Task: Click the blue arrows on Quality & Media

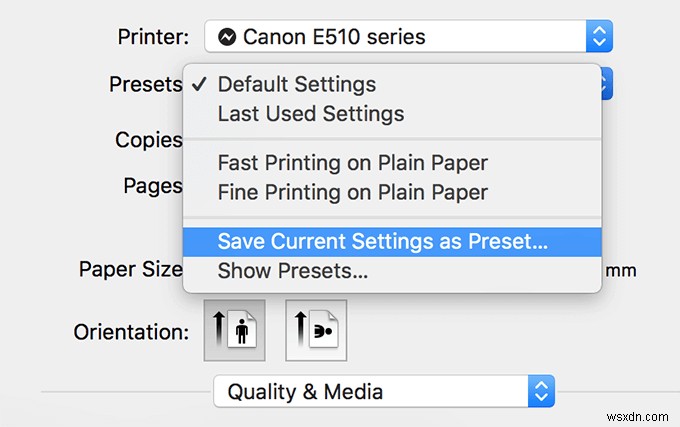Action: click(x=541, y=391)
